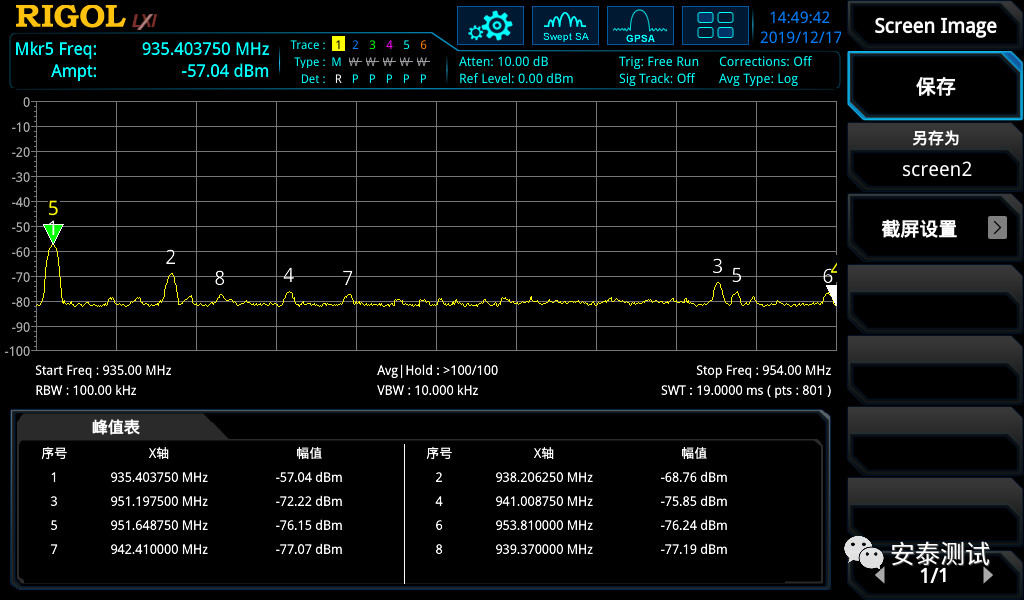Expand the chevron beside 截屏设置
The width and height of the screenshot is (1024, 600).
(997, 227)
